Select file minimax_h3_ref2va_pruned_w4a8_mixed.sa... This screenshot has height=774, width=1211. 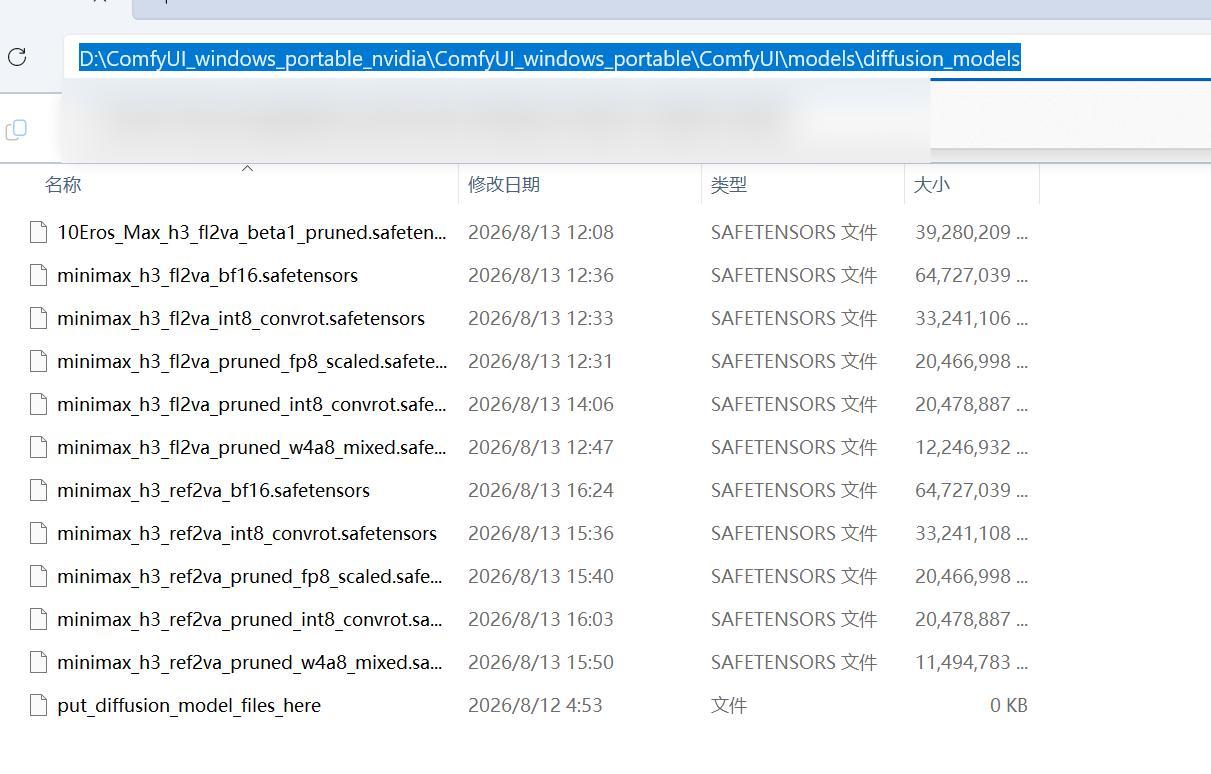(250, 662)
